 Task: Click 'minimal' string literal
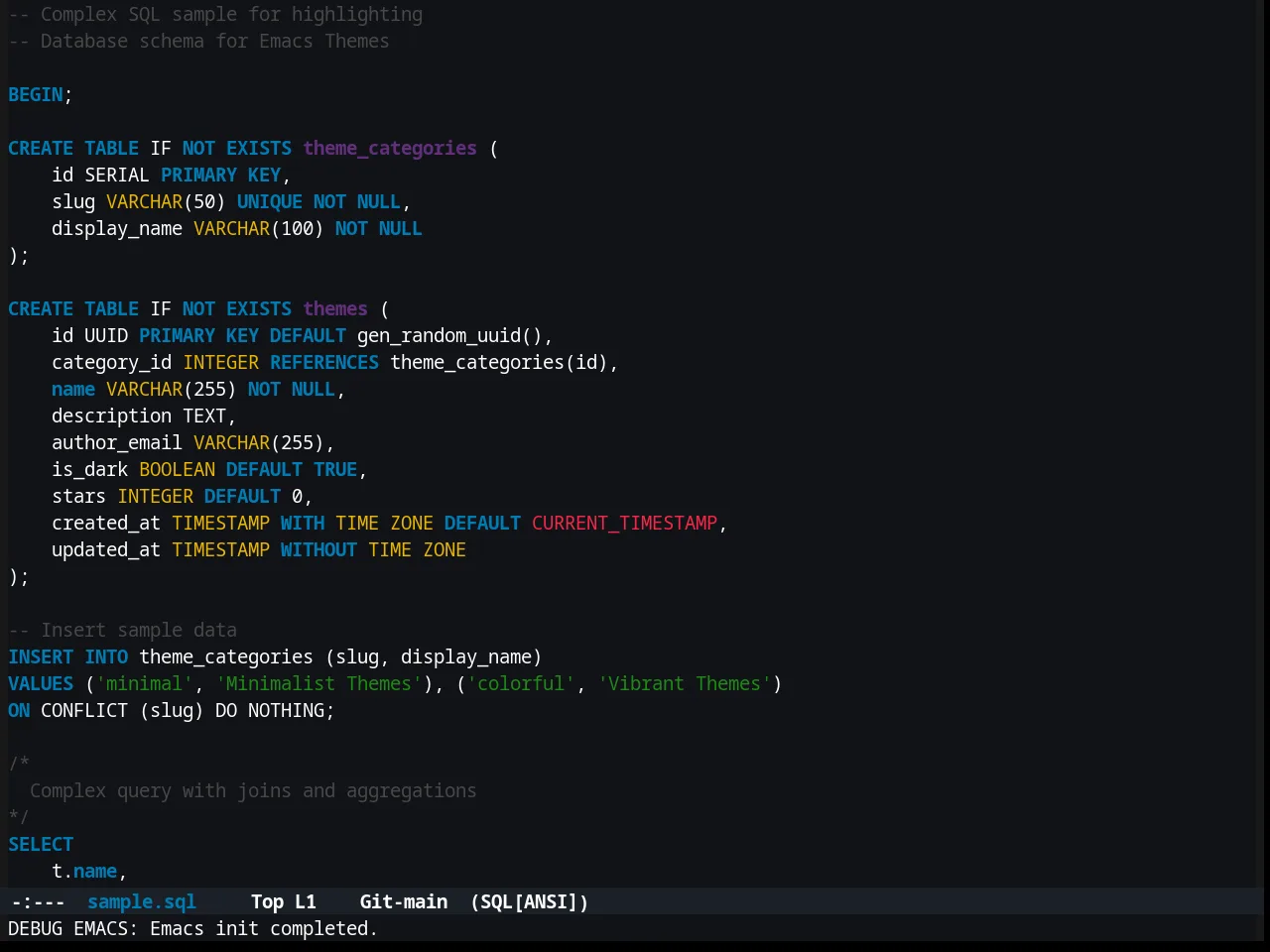pos(144,683)
